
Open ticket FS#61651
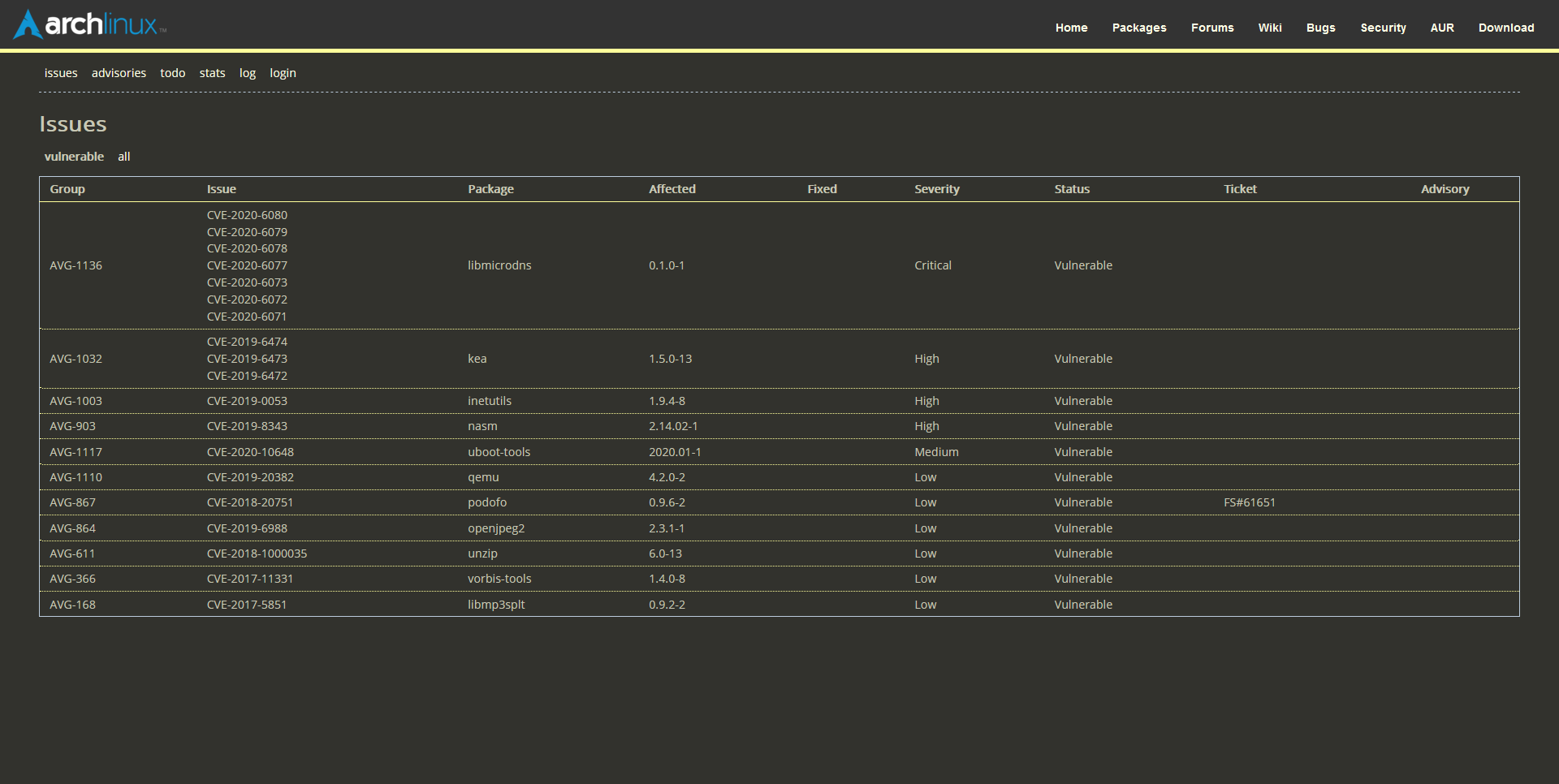point(1250,502)
